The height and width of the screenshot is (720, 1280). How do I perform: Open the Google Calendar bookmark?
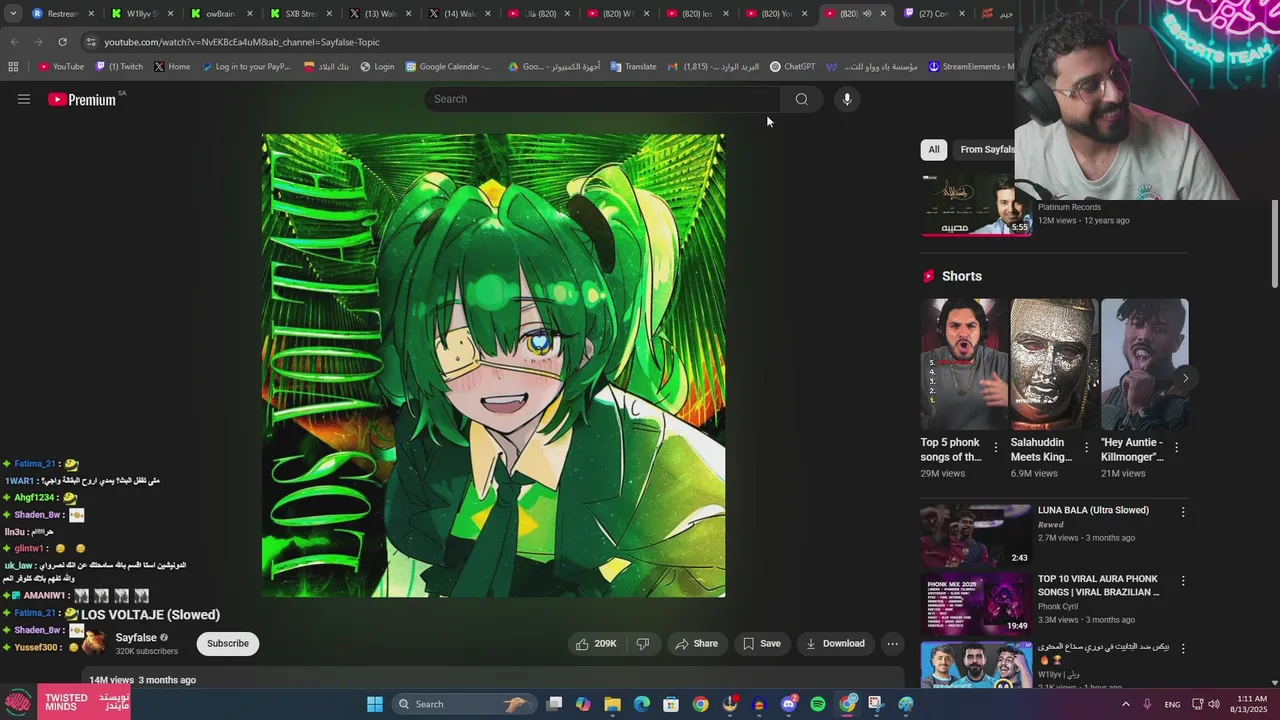point(448,67)
